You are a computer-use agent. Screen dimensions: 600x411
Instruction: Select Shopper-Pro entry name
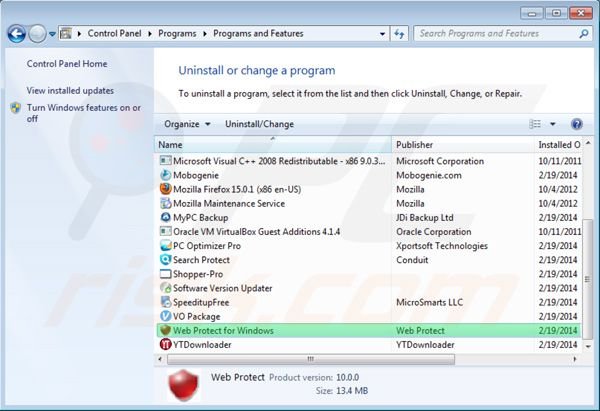pos(198,274)
